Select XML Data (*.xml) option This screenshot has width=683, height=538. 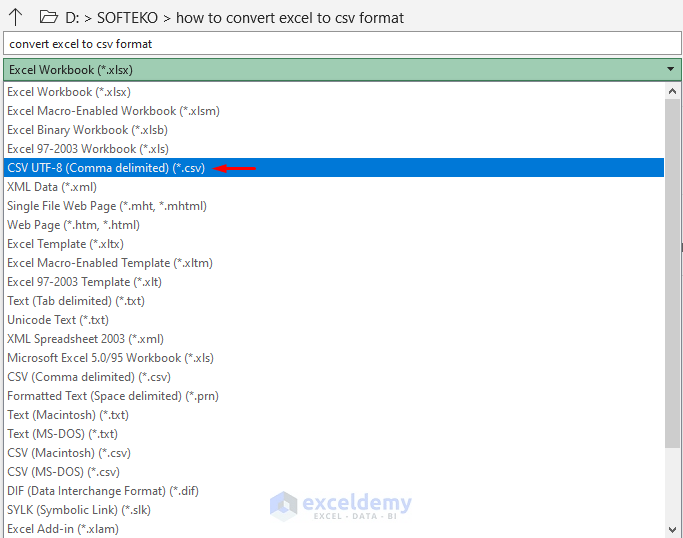tap(334, 187)
